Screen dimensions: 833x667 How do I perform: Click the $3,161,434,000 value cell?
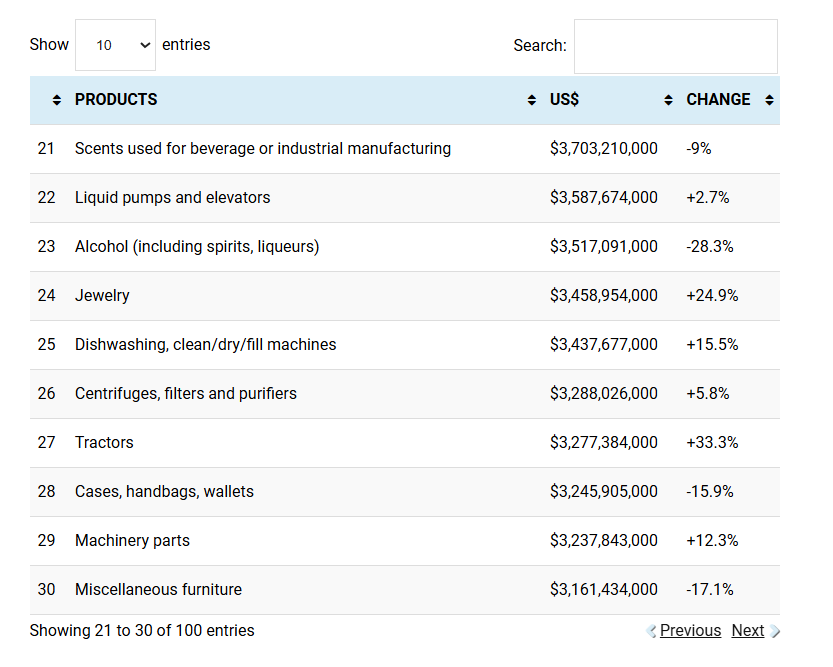click(604, 589)
